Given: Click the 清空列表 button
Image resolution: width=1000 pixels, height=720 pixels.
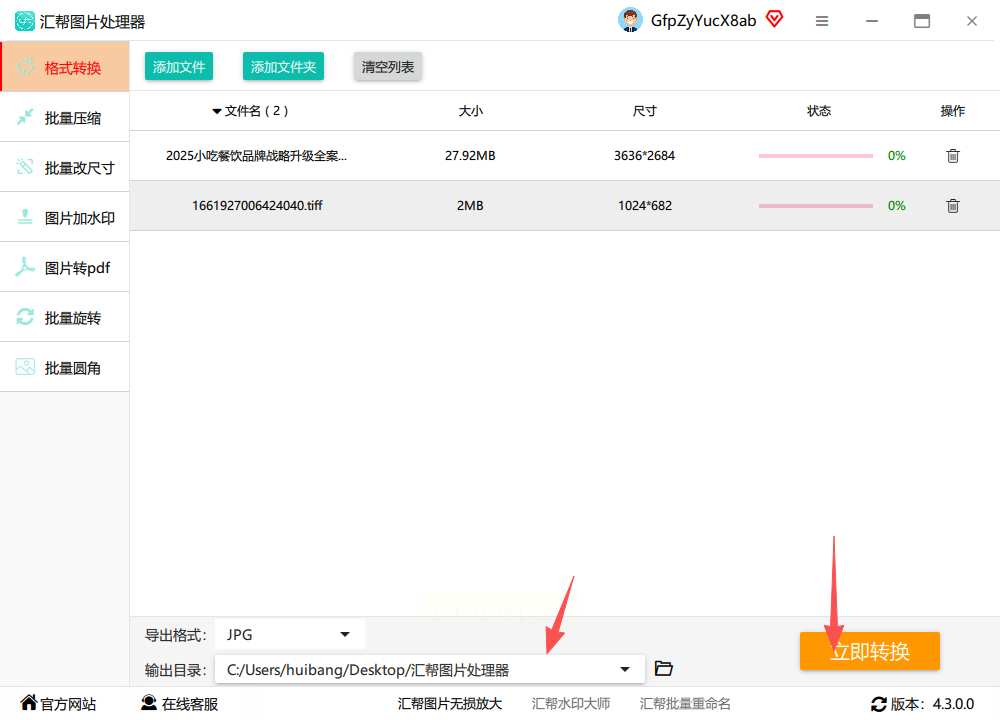Looking at the screenshot, I should (x=388, y=66).
